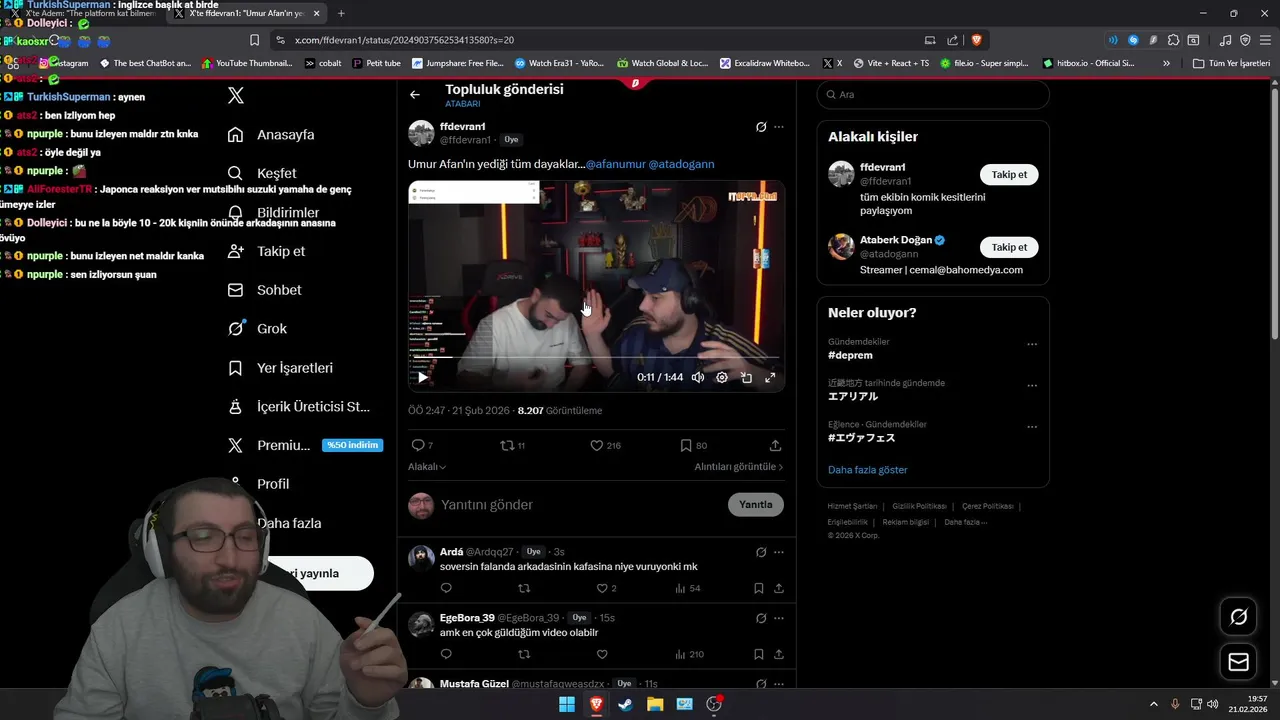The width and height of the screenshot is (1280, 720).
Task: Click the Ara search field
Action: click(933, 95)
